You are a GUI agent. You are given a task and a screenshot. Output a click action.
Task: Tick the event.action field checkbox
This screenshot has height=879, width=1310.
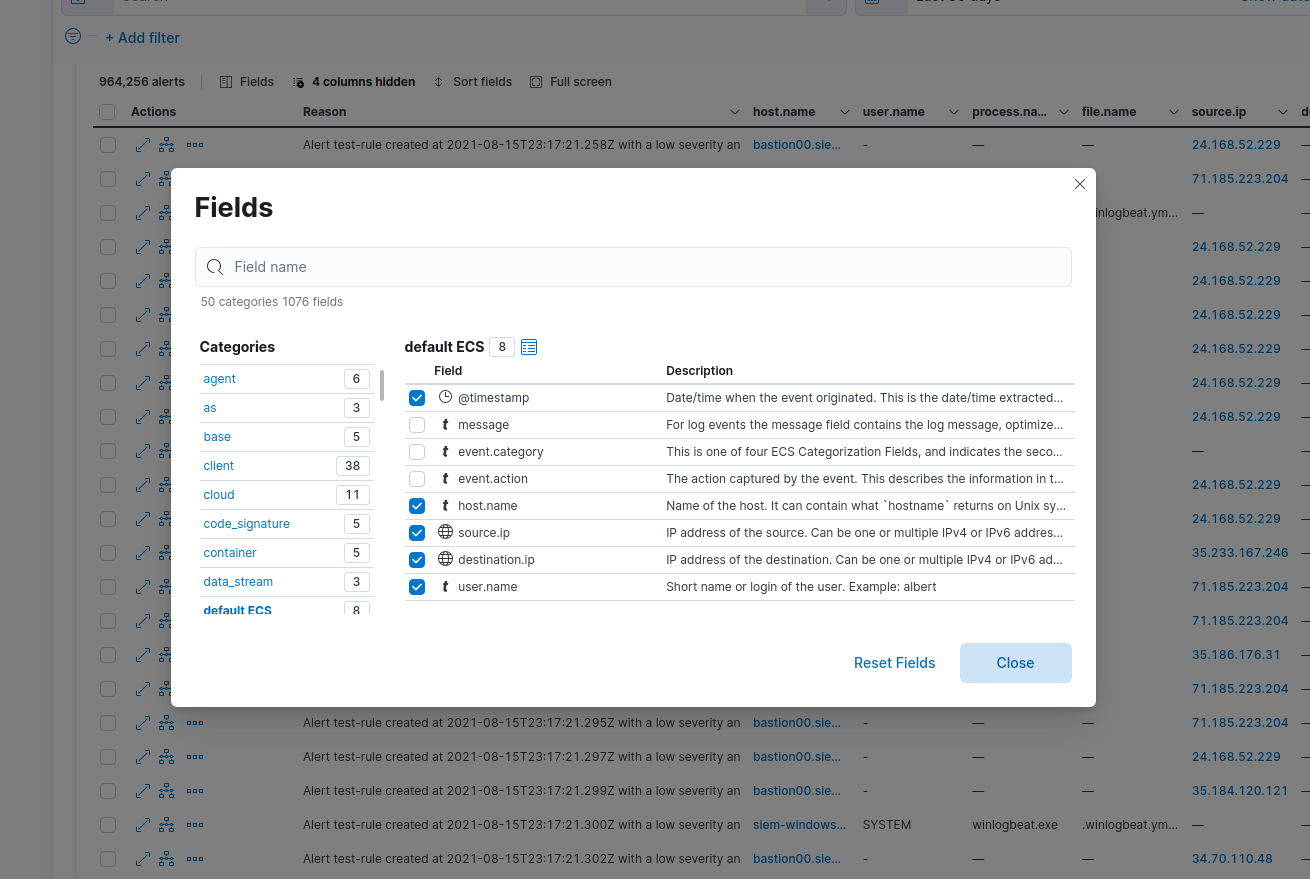click(417, 479)
